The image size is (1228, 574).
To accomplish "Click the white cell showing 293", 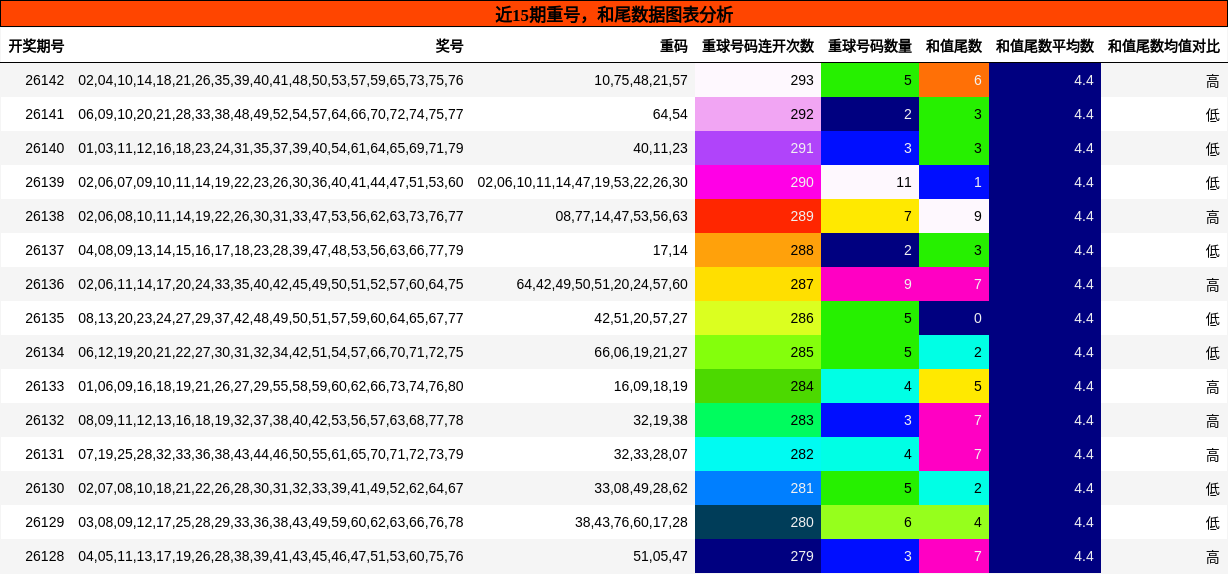I will (758, 80).
